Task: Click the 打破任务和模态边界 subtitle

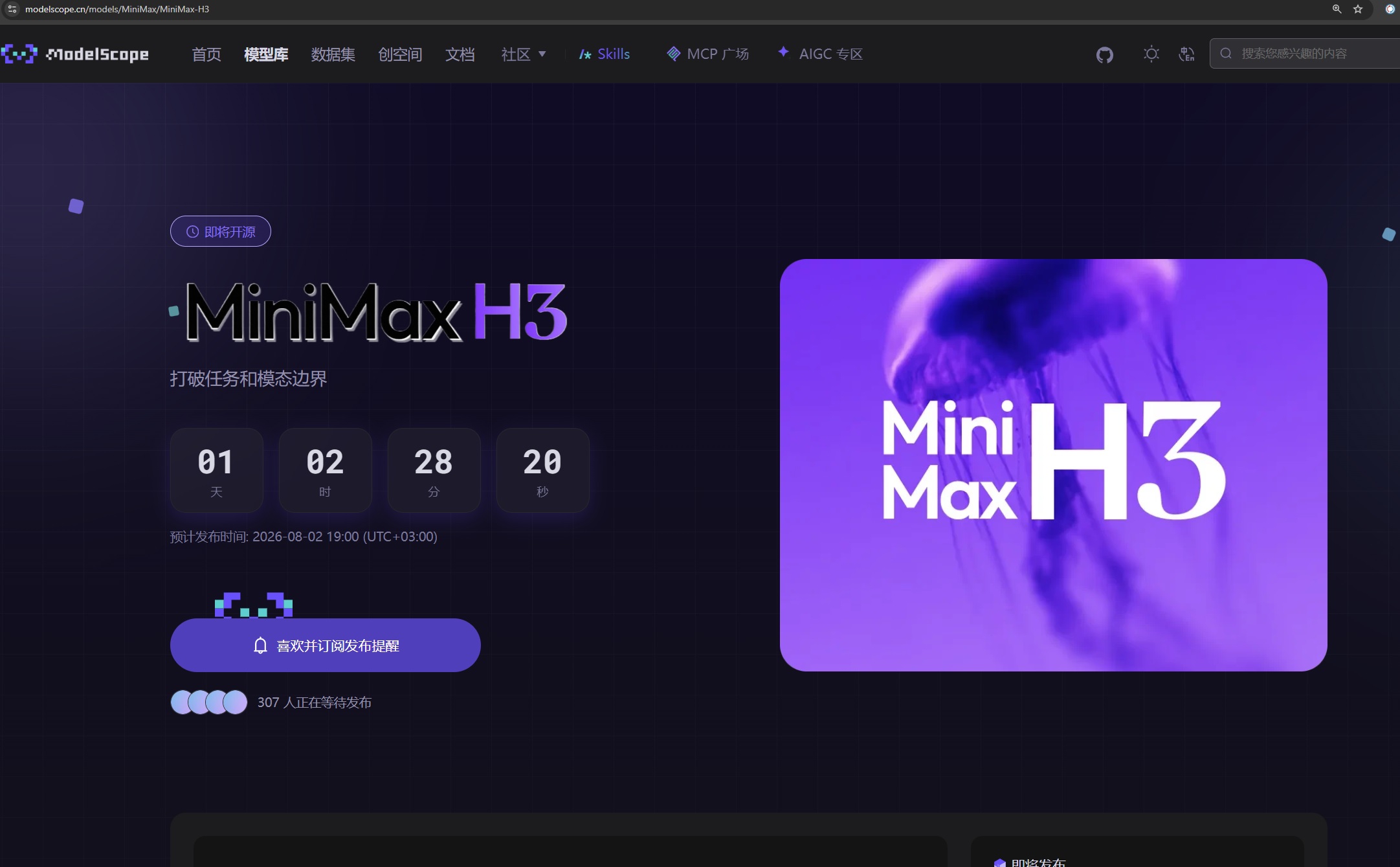Action: click(x=249, y=379)
